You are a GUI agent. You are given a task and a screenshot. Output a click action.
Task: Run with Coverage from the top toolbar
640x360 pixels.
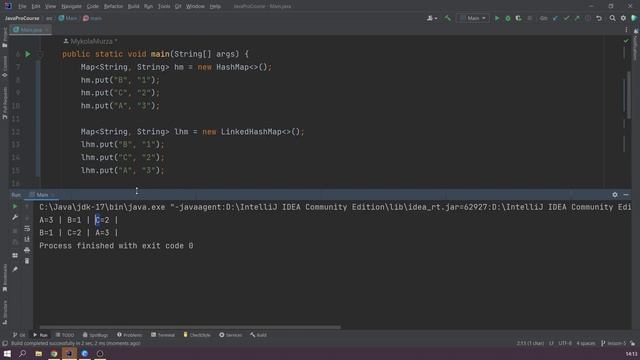(518, 18)
